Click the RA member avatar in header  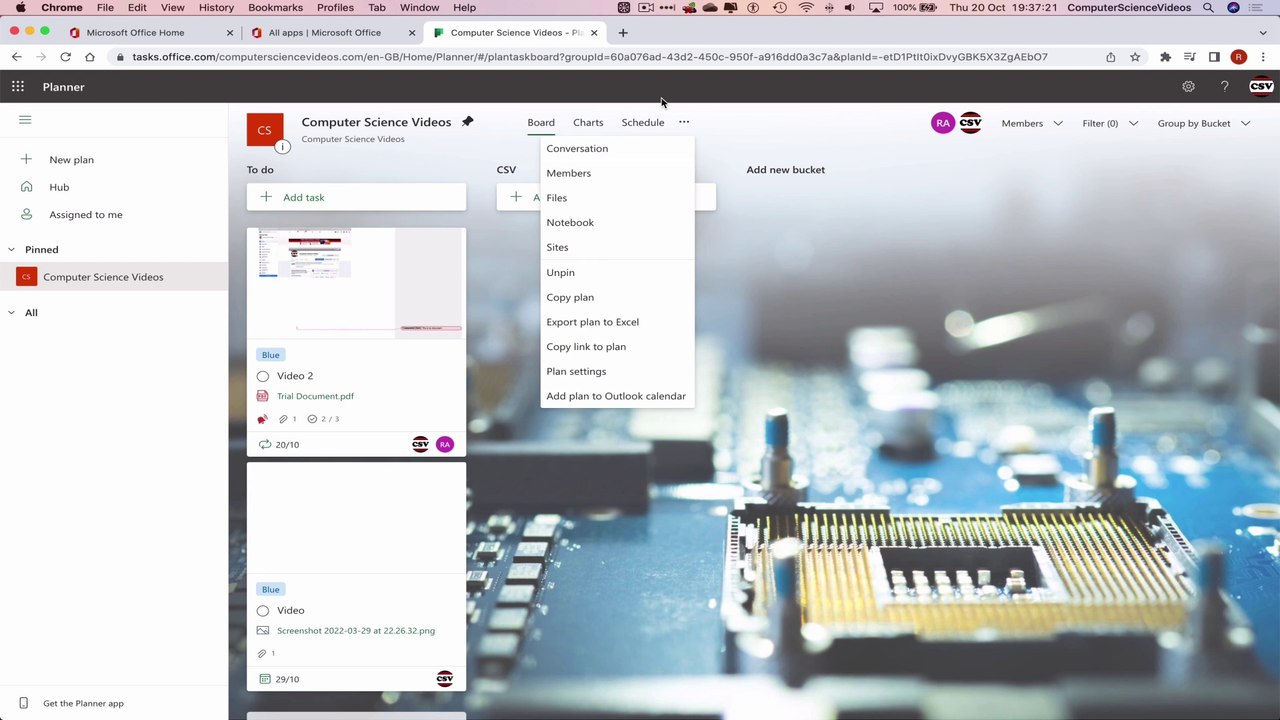943,123
